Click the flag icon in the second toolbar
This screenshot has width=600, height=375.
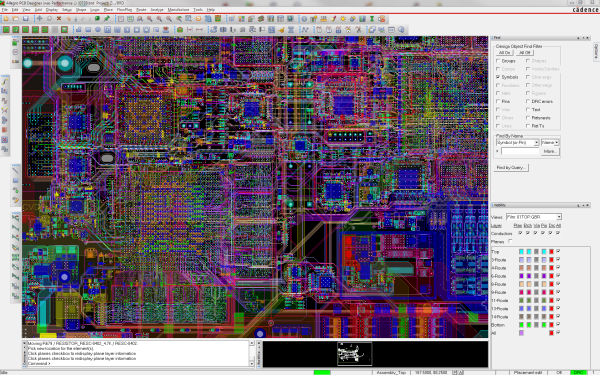tap(262, 29)
